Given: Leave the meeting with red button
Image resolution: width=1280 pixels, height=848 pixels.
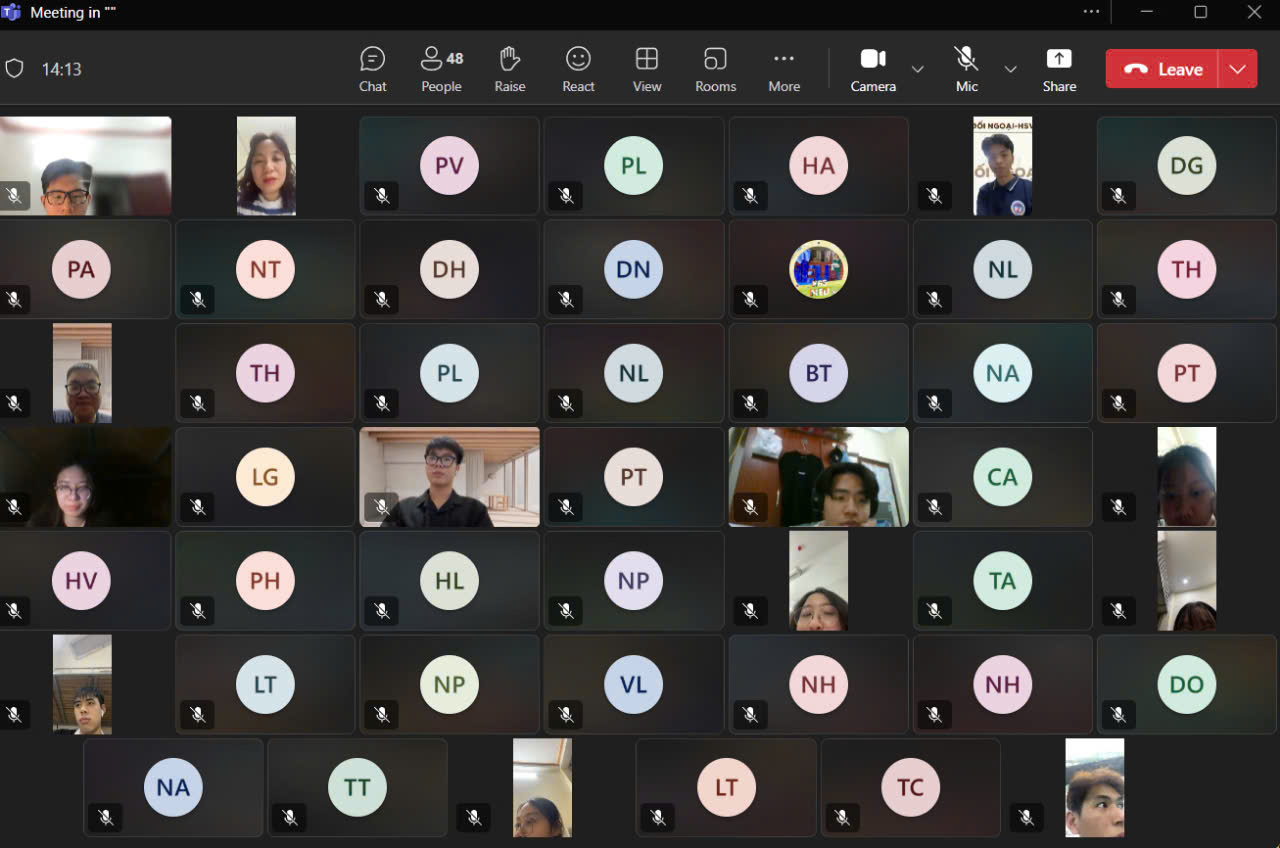Looking at the screenshot, I should [1162, 69].
